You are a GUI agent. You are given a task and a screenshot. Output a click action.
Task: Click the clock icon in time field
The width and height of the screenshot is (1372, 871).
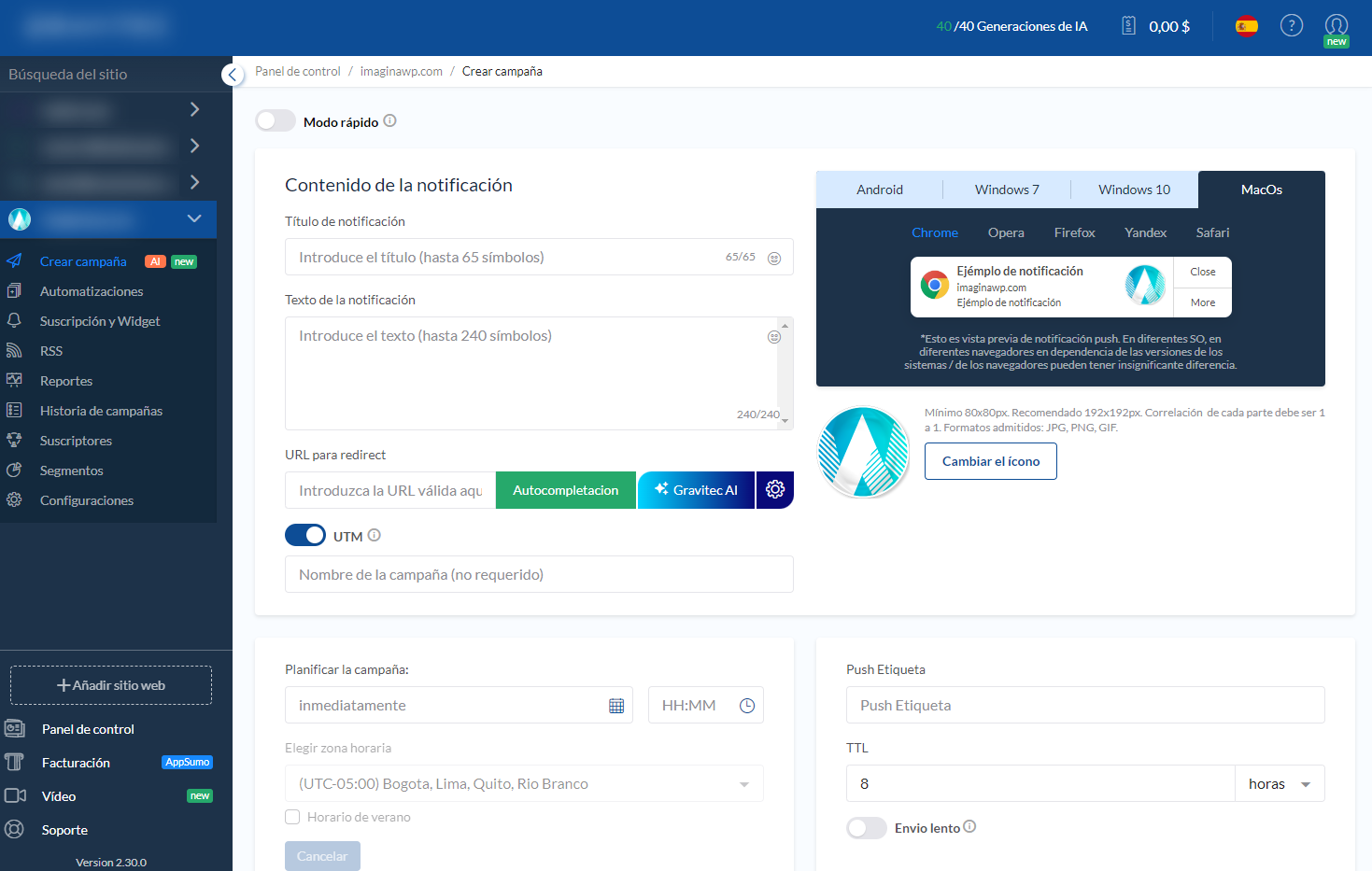(747, 706)
